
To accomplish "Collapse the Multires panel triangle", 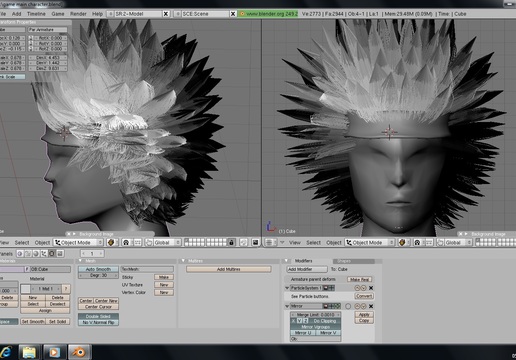I will coord(183,261).
